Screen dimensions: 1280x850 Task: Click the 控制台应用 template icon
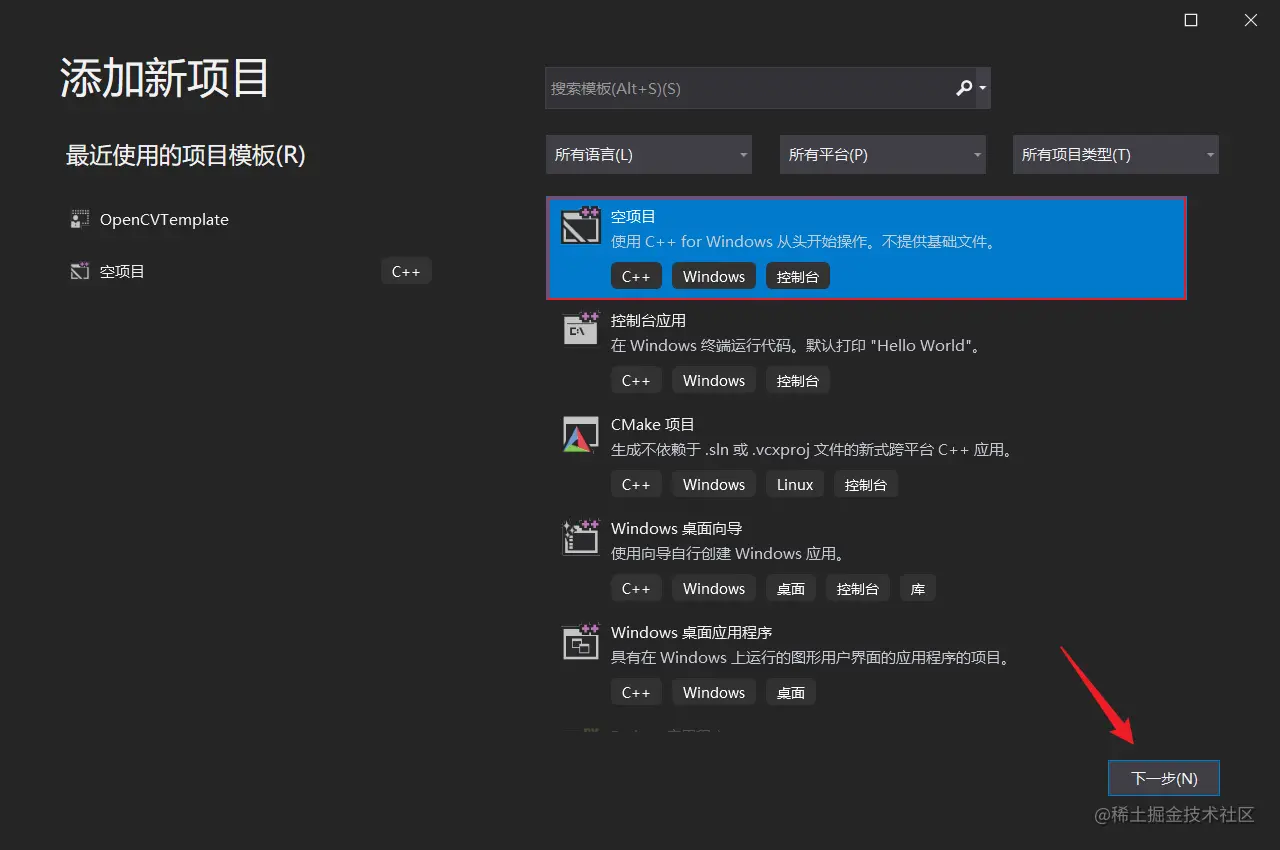(x=581, y=329)
